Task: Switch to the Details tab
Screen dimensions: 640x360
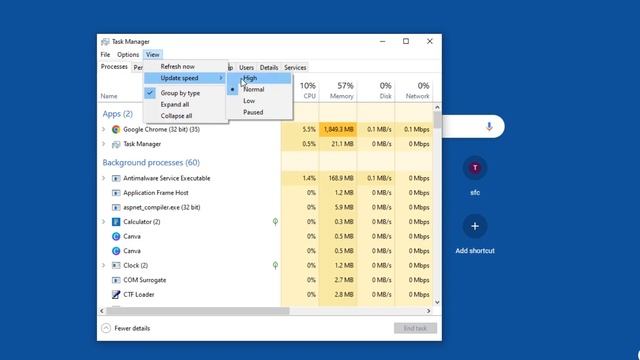Action: click(x=269, y=68)
